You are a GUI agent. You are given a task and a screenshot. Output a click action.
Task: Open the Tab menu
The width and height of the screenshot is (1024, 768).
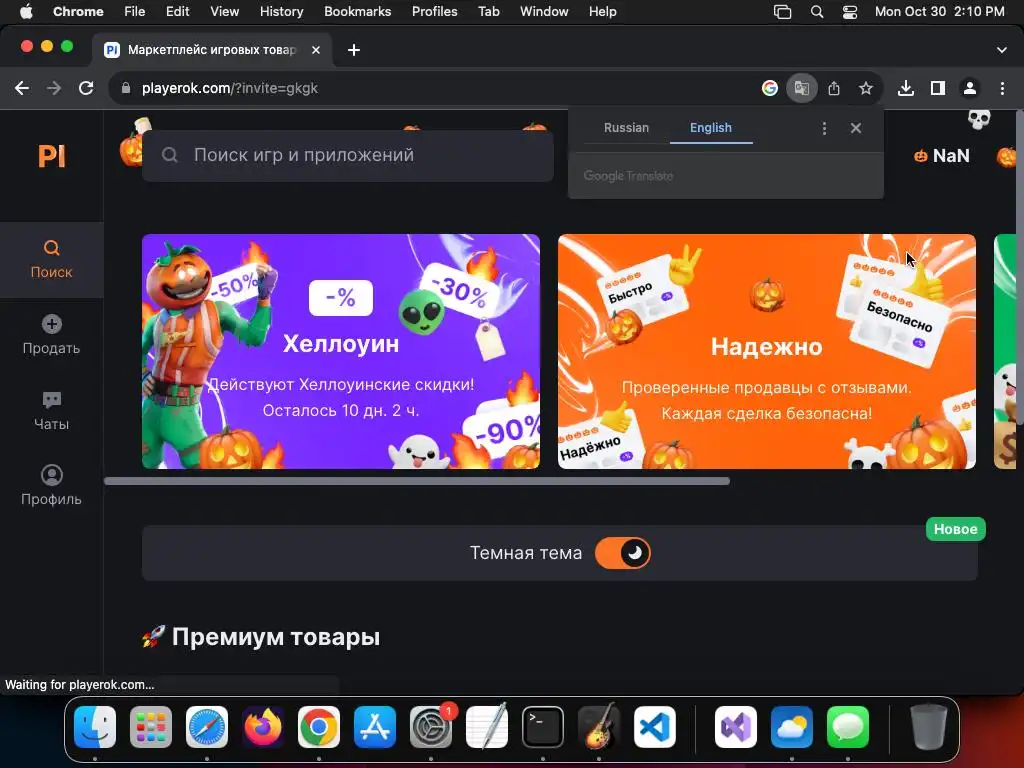[488, 12]
